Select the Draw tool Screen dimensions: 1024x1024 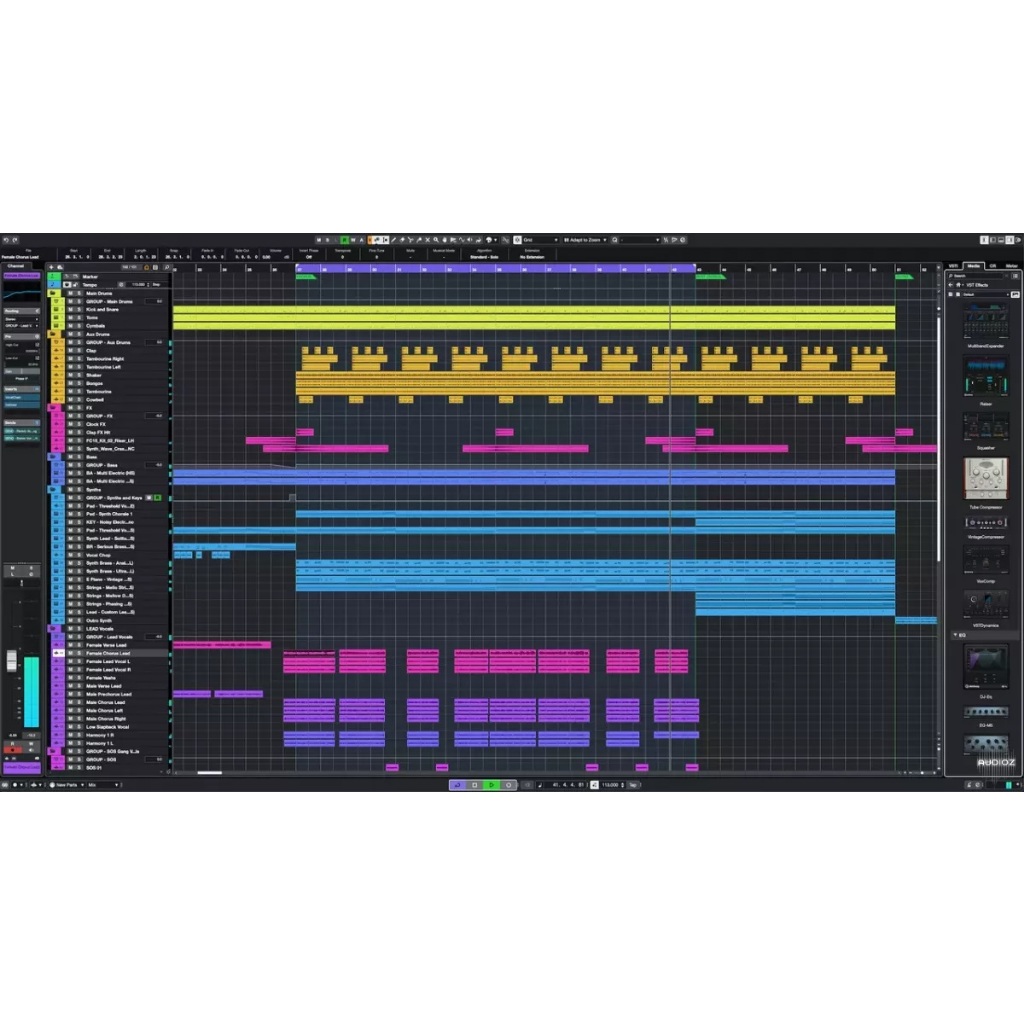coord(393,240)
